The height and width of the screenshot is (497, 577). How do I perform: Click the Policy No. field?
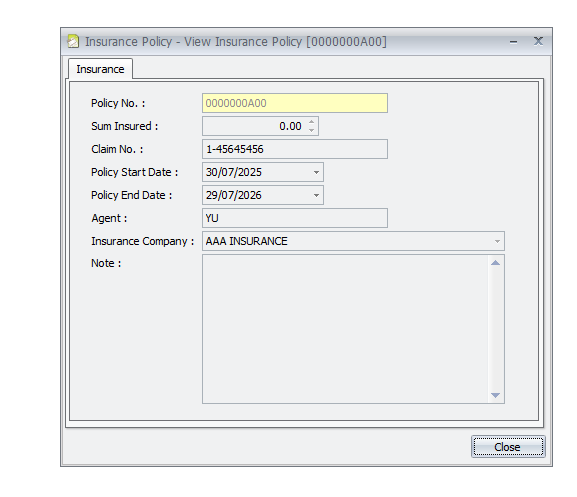point(295,103)
